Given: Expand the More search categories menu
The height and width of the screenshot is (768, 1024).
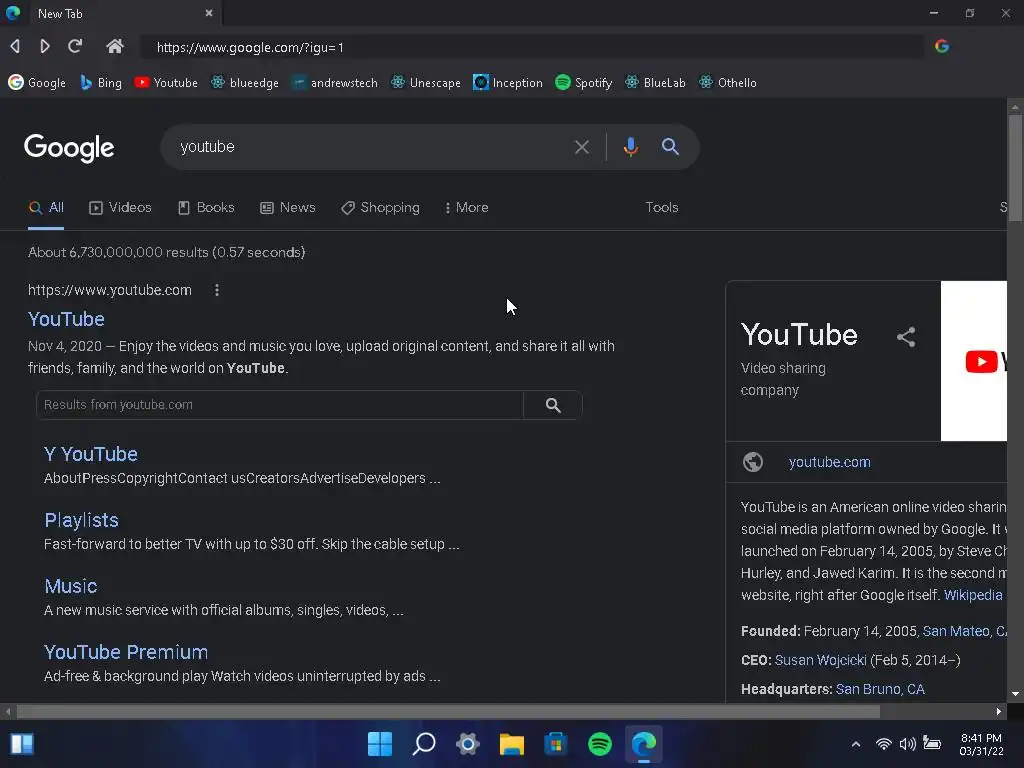Looking at the screenshot, I should tap(467, 208).
